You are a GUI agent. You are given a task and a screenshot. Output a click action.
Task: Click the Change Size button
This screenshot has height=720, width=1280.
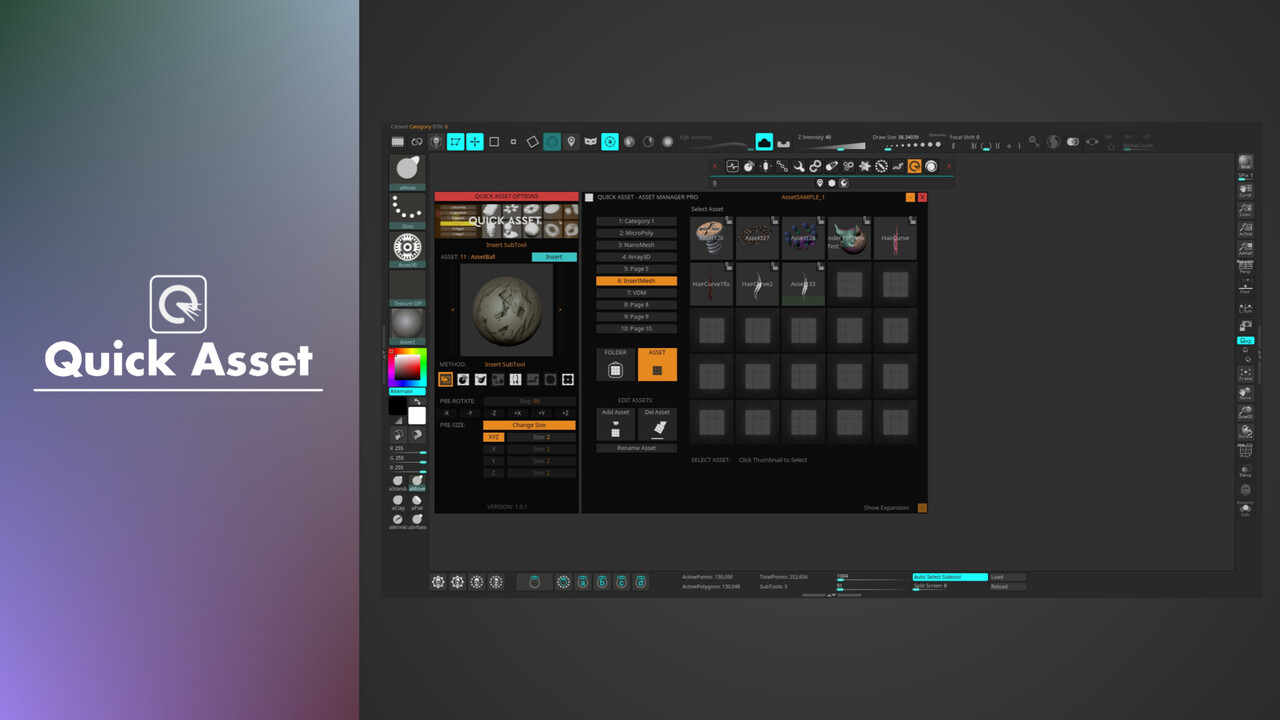[529, 425]
